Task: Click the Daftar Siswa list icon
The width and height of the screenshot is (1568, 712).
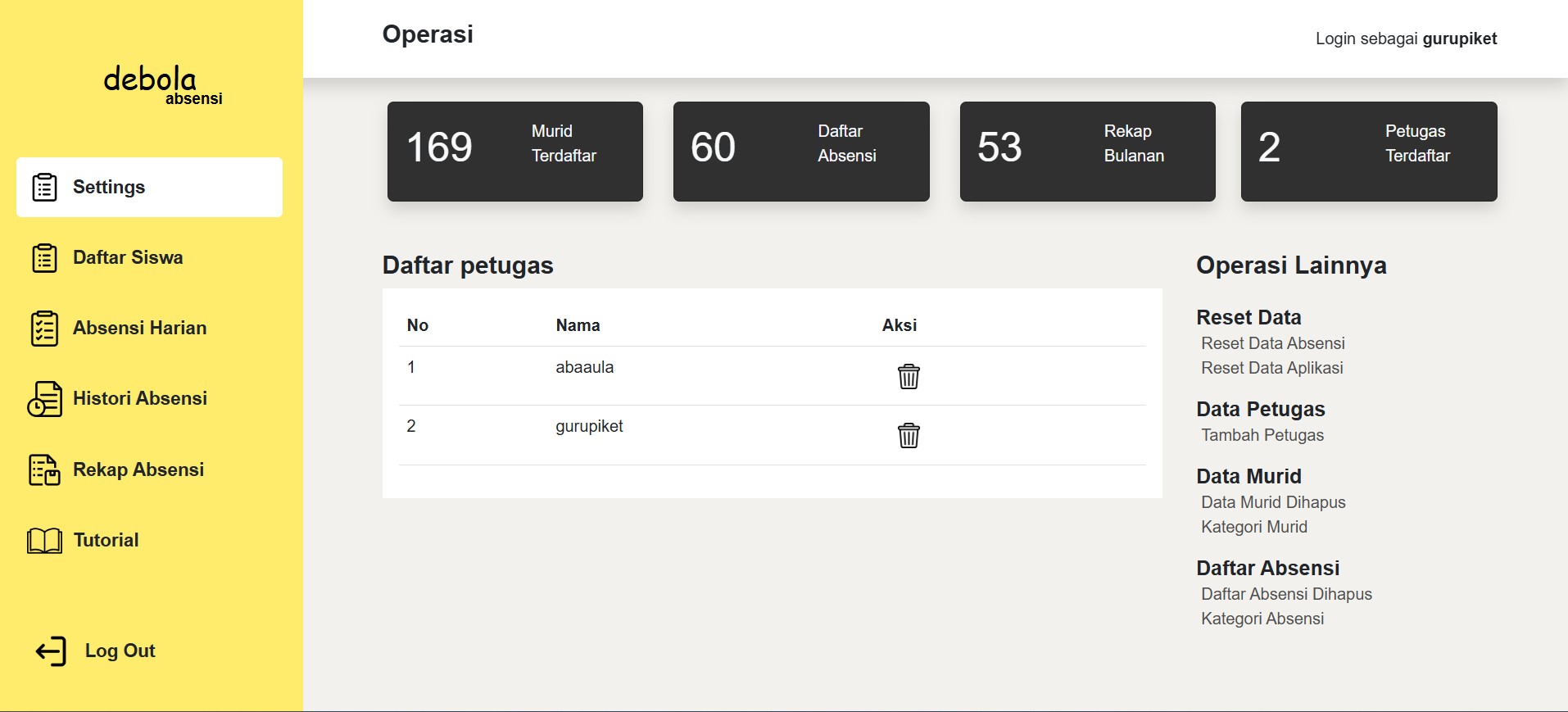Action: [44, 258]
